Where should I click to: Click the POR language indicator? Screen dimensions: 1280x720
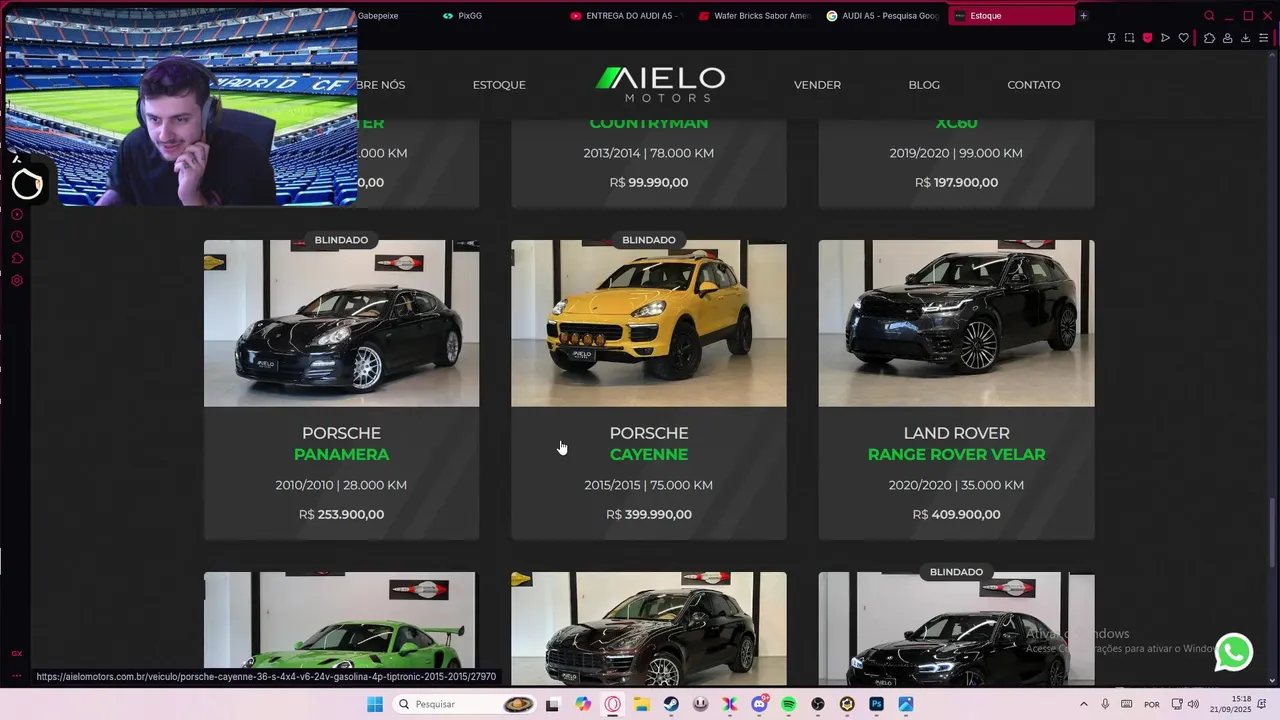pos(1152,704)
